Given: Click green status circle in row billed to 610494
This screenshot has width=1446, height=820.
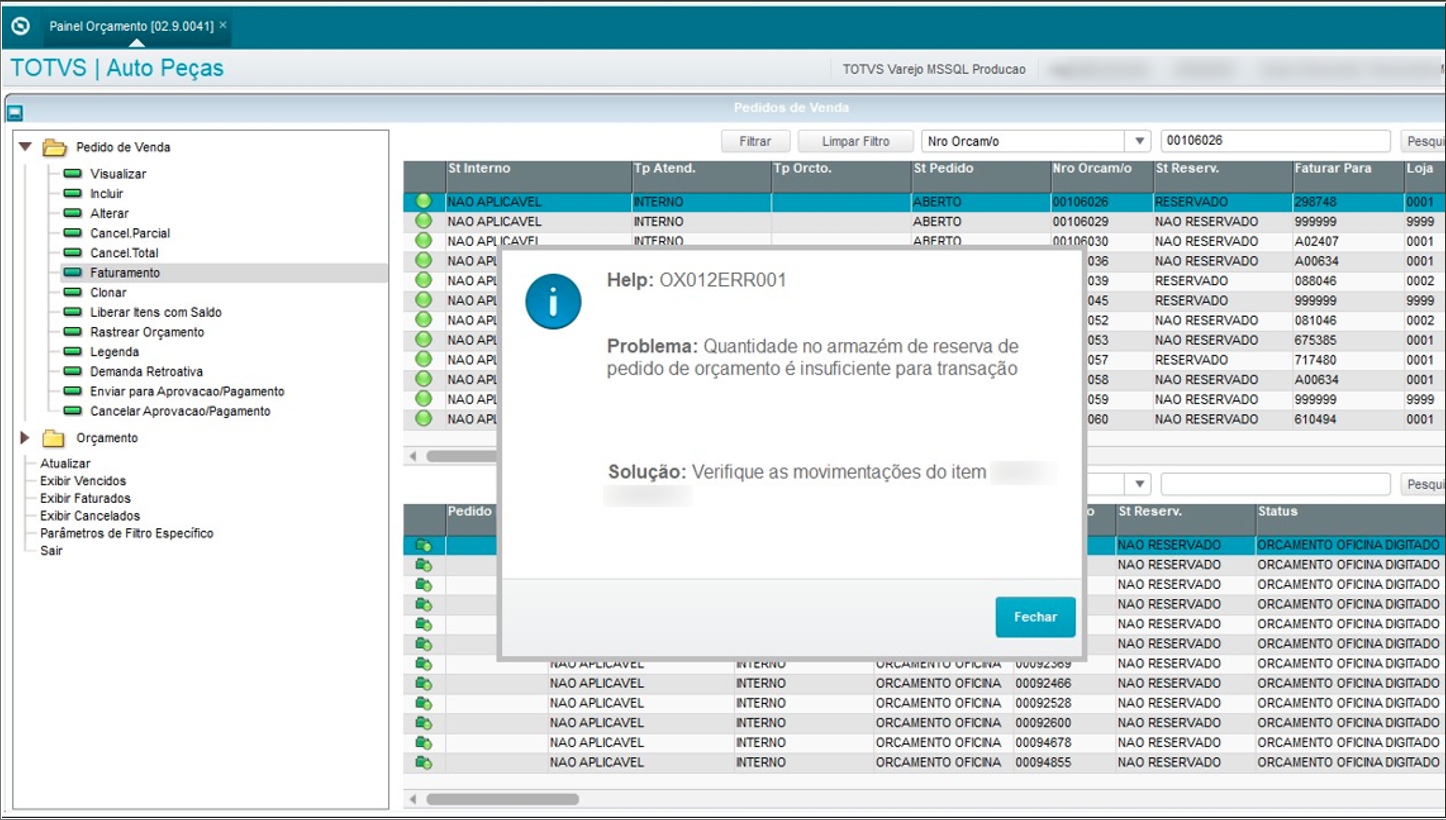Looking at the screenshot, I should pyautogui.click(x=423, y=419).
